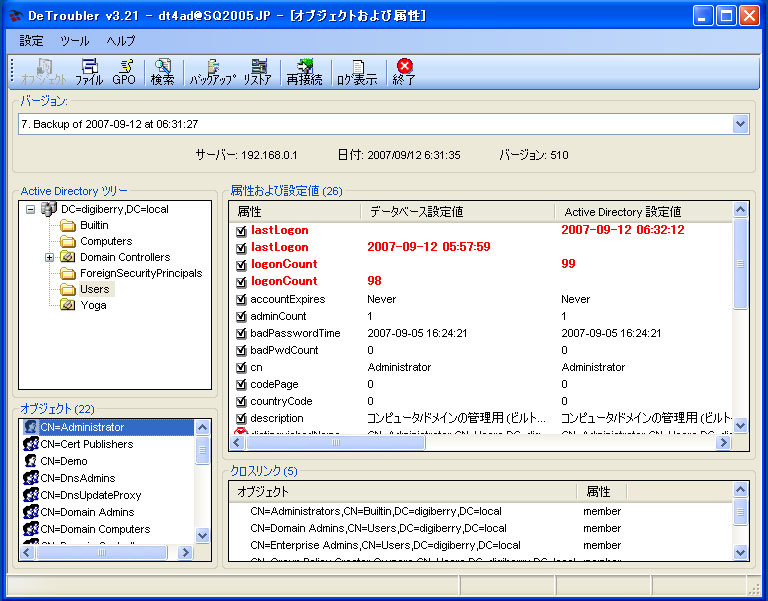Select the logonCount 99 row
Screen dimensions: 768x601
pos(480,264)
